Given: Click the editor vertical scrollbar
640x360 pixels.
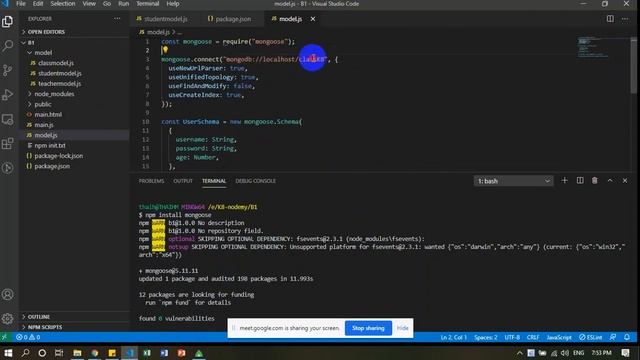Looking at the screenshot, I should pos(633,65).
